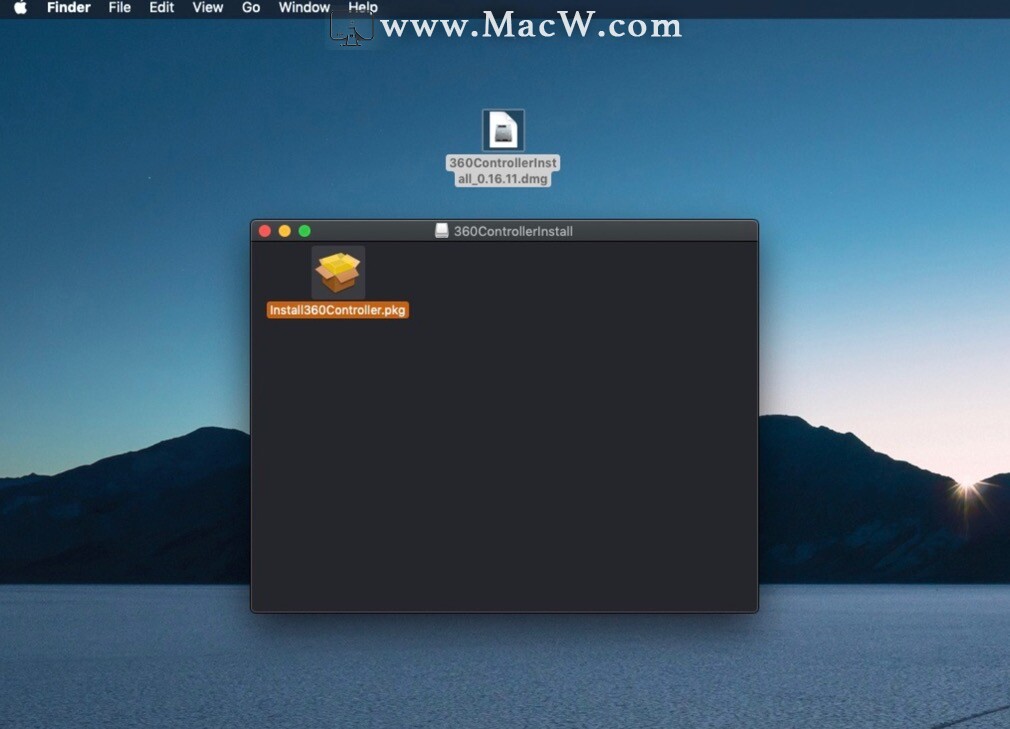Open the Finder menu
The width and height of the screenshot is (1010, 729).
click(x=69, y=8)
